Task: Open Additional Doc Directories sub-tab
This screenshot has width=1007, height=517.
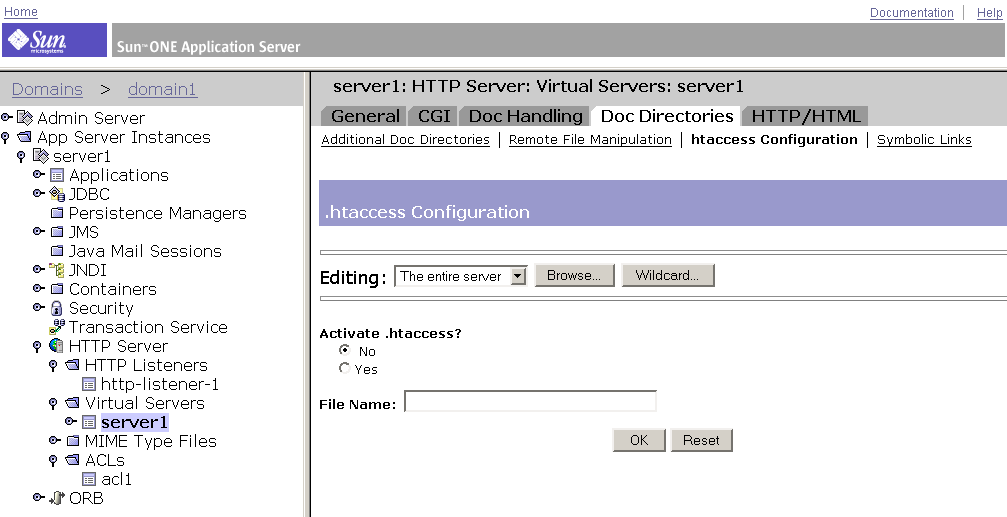Action: [x=405, y=139]
